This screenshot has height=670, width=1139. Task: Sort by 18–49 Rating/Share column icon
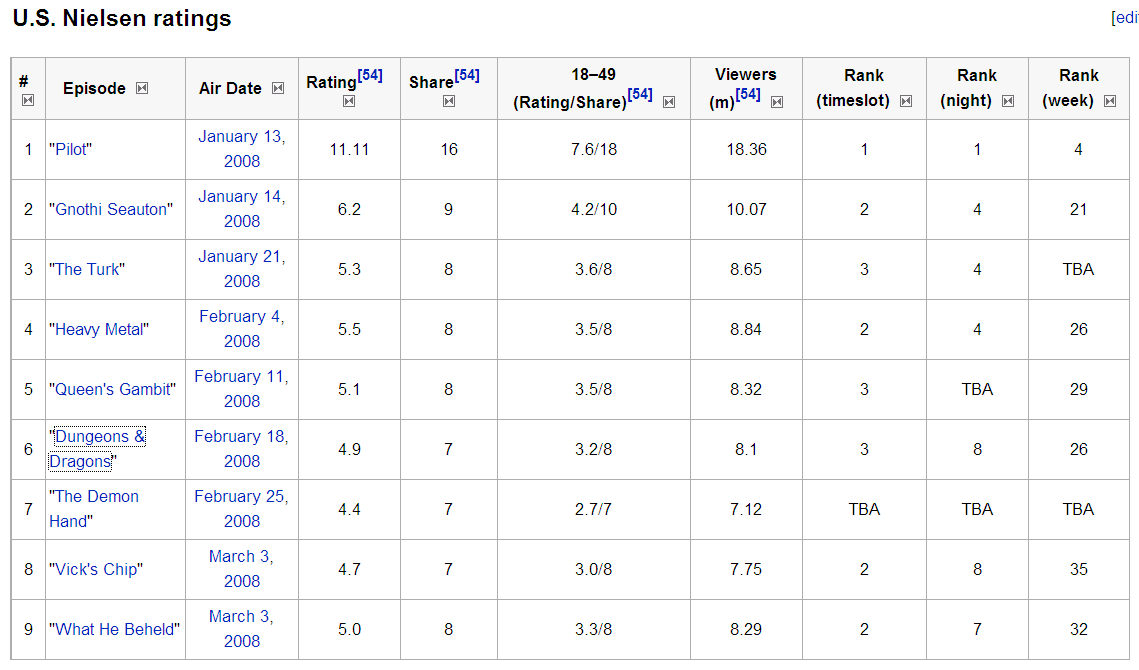[x=669, y=102]
